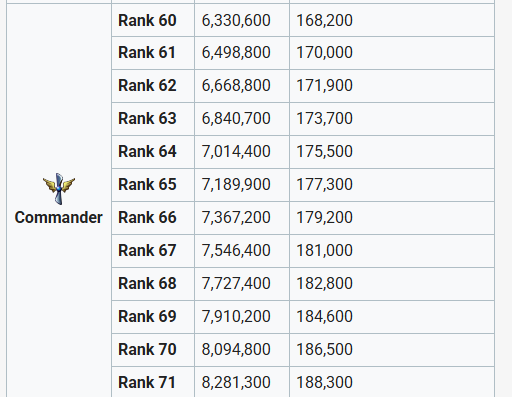Click the 188,300 value cell
This screenshot has width=512, height=397.
[x=392, y=382]
